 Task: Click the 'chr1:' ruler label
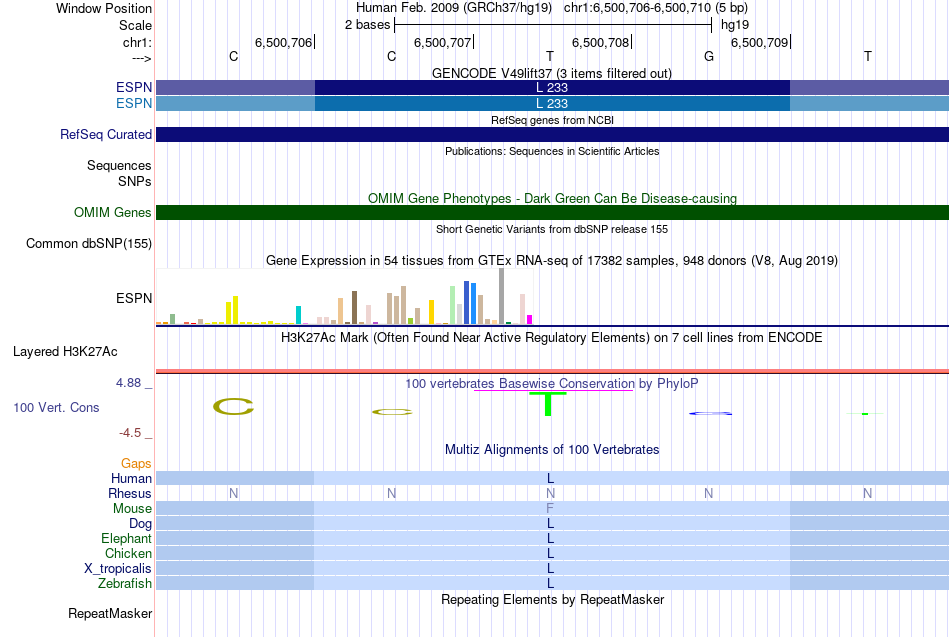coord(137,42)
